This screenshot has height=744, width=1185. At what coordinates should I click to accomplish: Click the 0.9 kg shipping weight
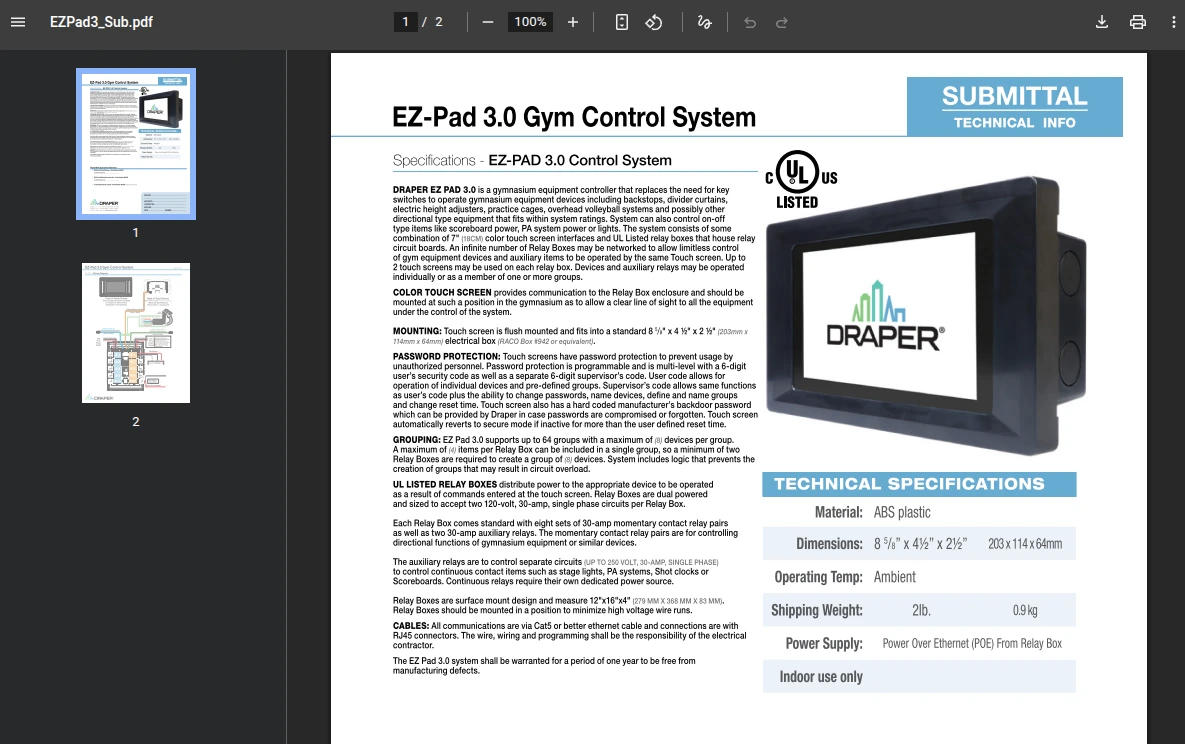tap(1025, 610)
